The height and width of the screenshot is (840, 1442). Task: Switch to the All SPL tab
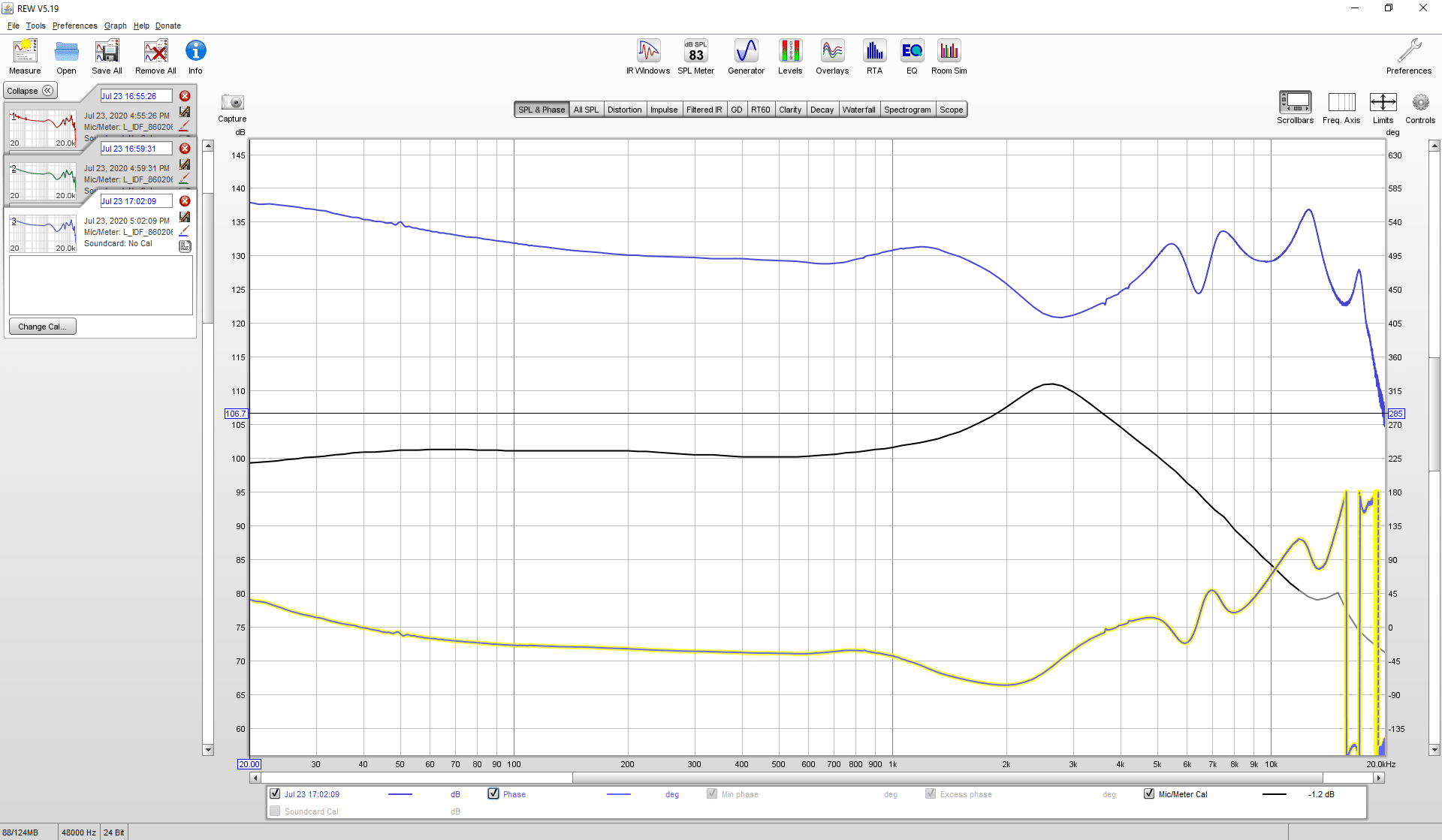tap(586, 110)
